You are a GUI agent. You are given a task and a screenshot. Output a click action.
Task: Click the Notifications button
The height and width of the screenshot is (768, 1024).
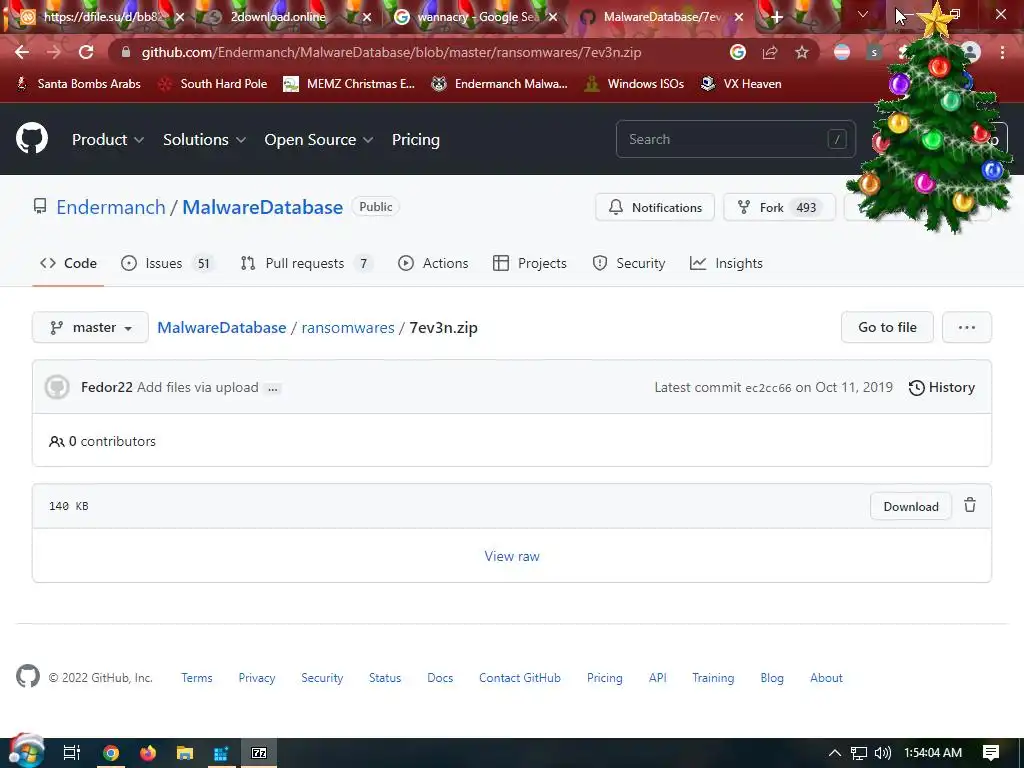[x=655, y=208]
